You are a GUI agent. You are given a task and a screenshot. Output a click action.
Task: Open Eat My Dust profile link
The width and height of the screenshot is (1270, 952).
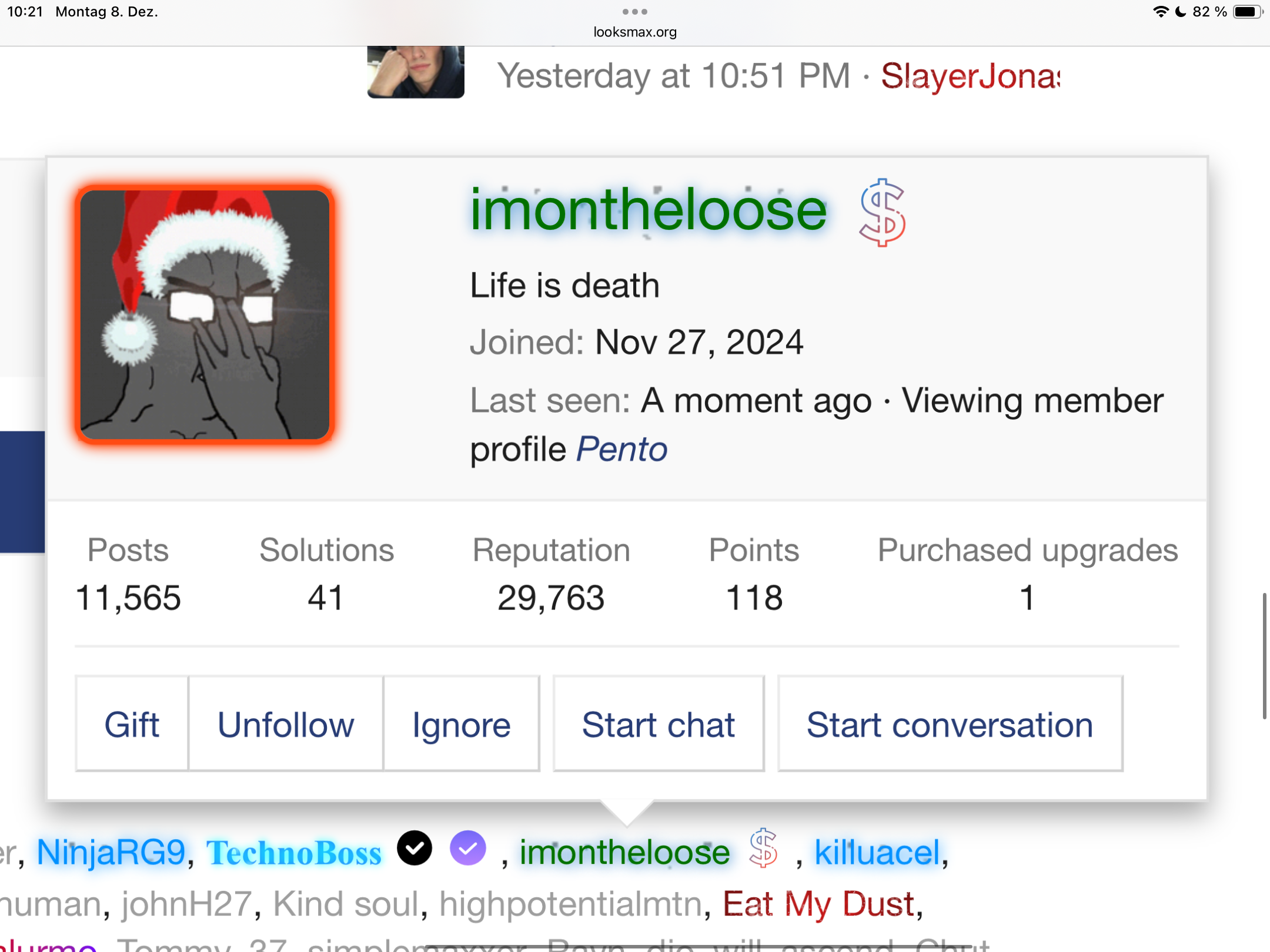coord(818,903)
